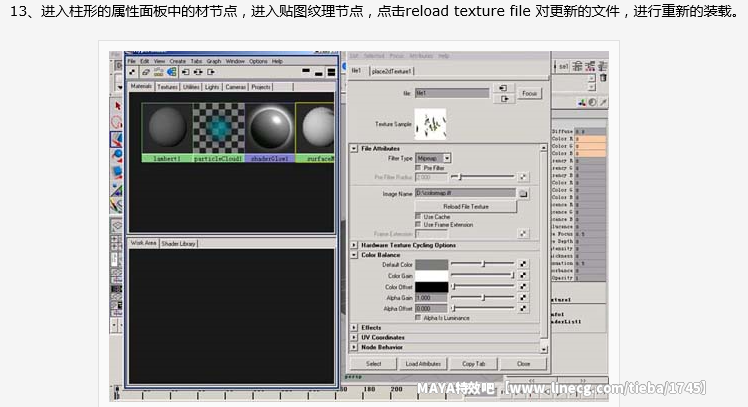Show top tabs only layout icon
Image resolution: width=748 pixels, height=407 pixels.
[x=306, y=72]
